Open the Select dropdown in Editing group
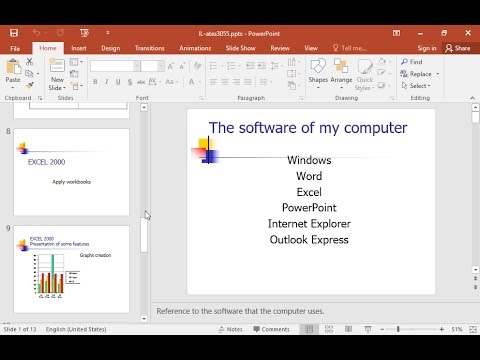Image resolution: width=480 pixels, height=360 pixels. pyautogui.click(x=416, y=86)
